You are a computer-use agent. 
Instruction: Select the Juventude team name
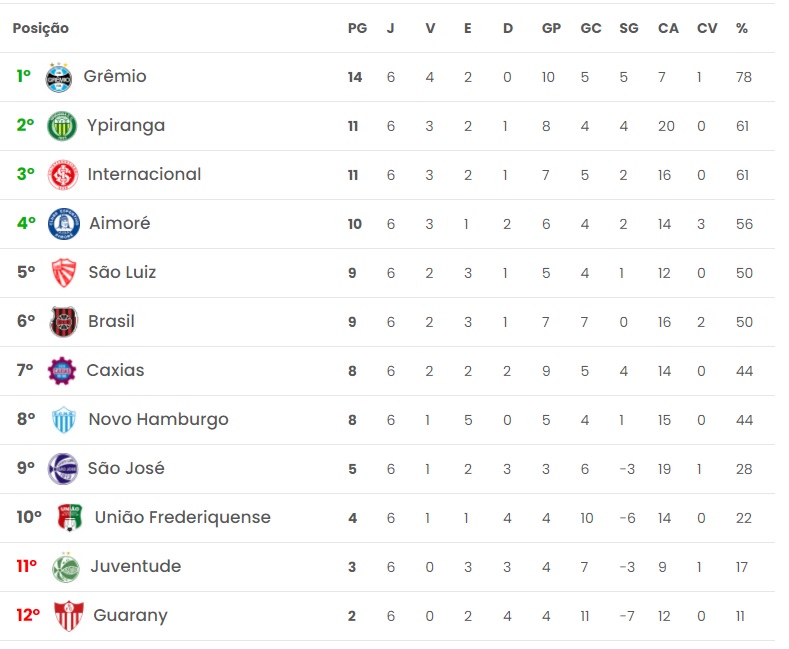[x=136, y=567]
